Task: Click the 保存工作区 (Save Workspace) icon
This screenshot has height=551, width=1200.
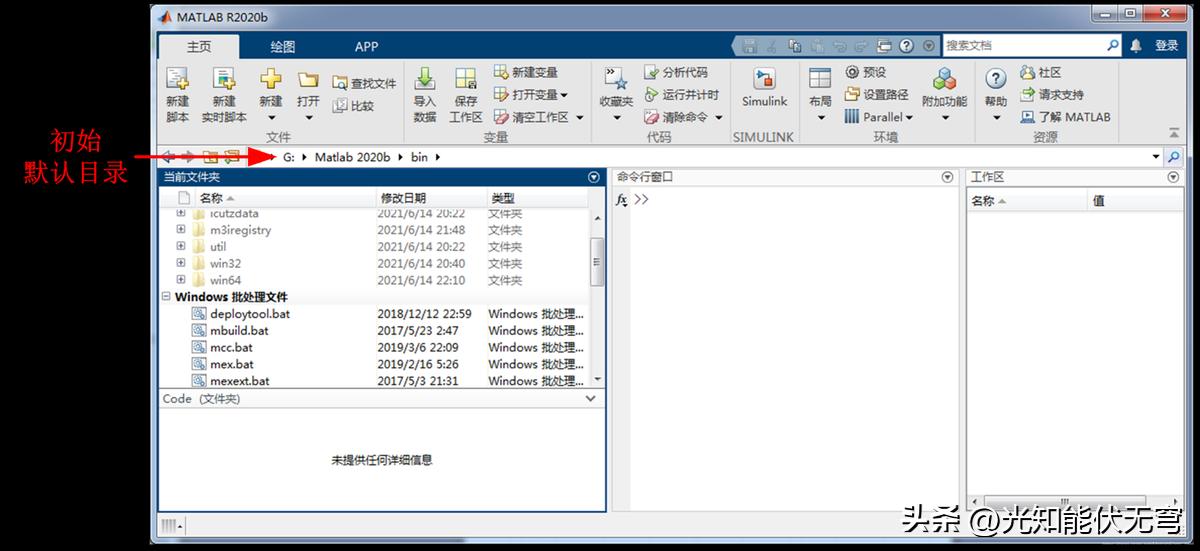Action: click(466, 79)
